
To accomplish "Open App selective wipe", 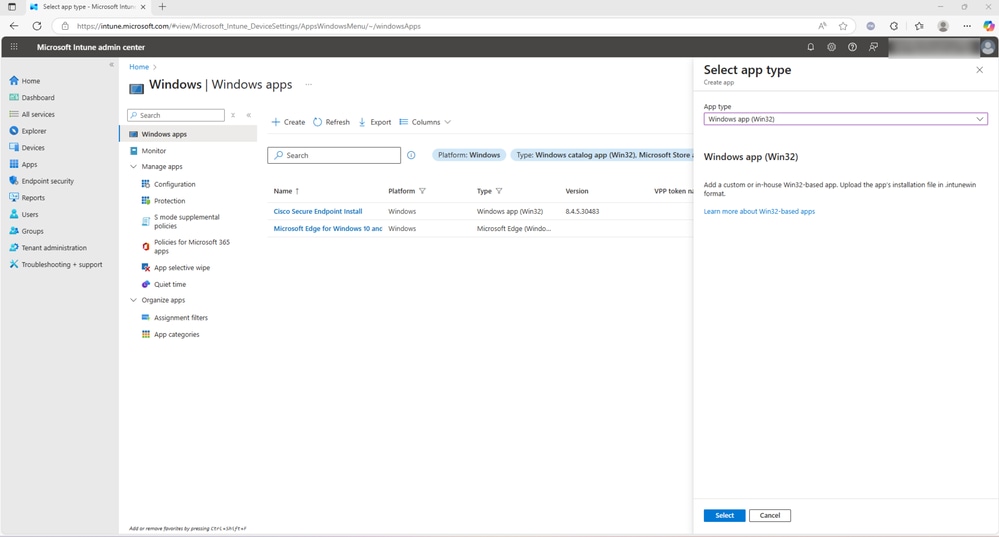I will click(x=181, y=268).
